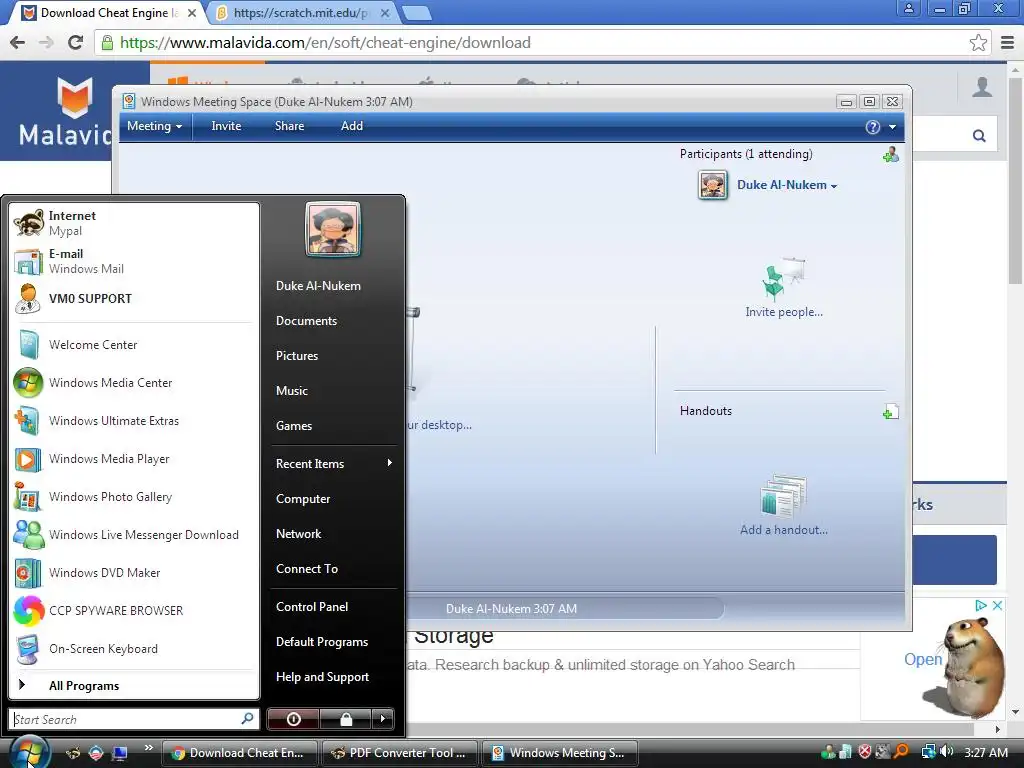
Task: Open Windows Photo Gallery
Action: point(133,496)
